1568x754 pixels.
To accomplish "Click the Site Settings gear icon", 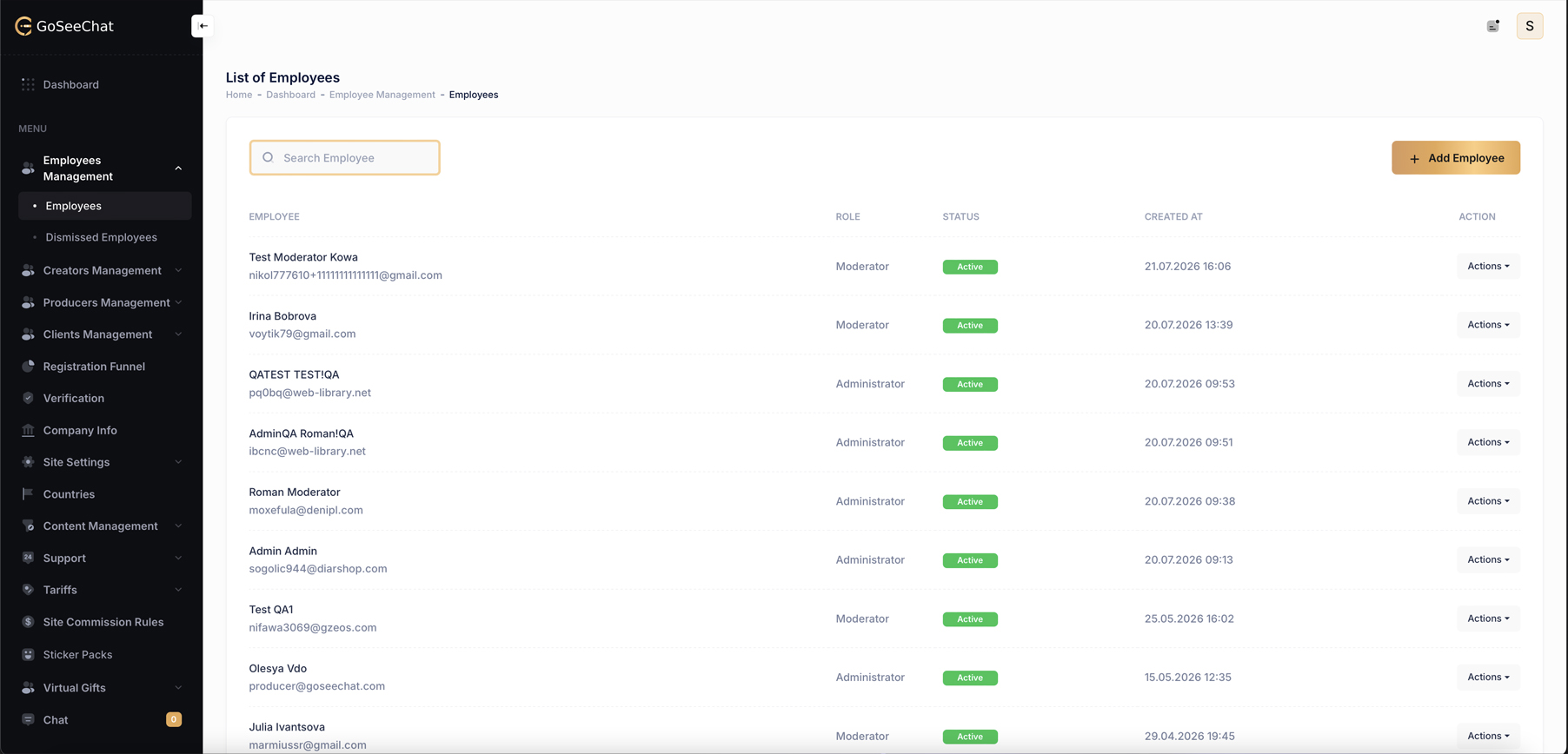I will 28,462.
